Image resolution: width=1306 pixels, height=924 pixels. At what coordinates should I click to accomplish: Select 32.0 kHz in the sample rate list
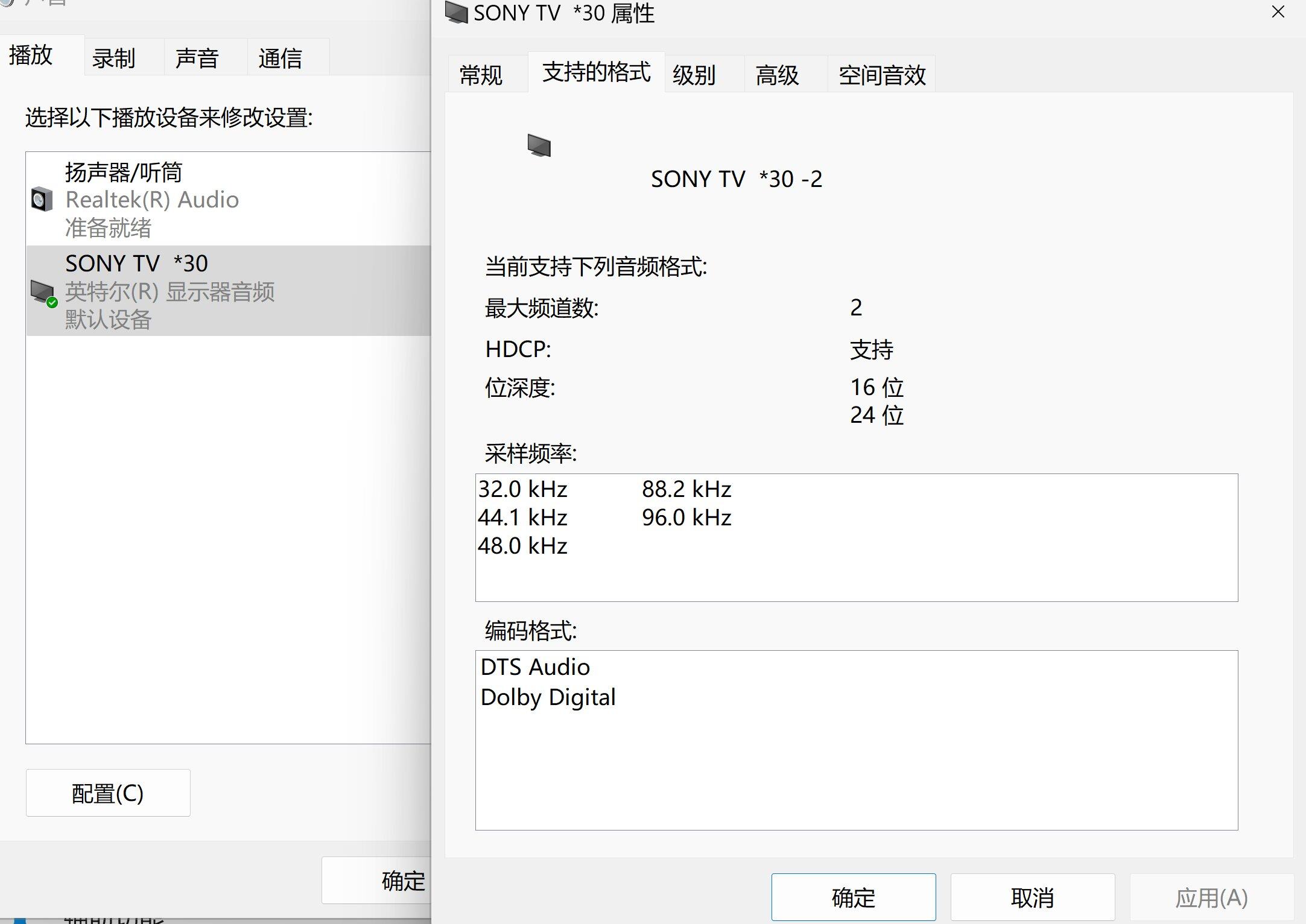coord(522,489)
